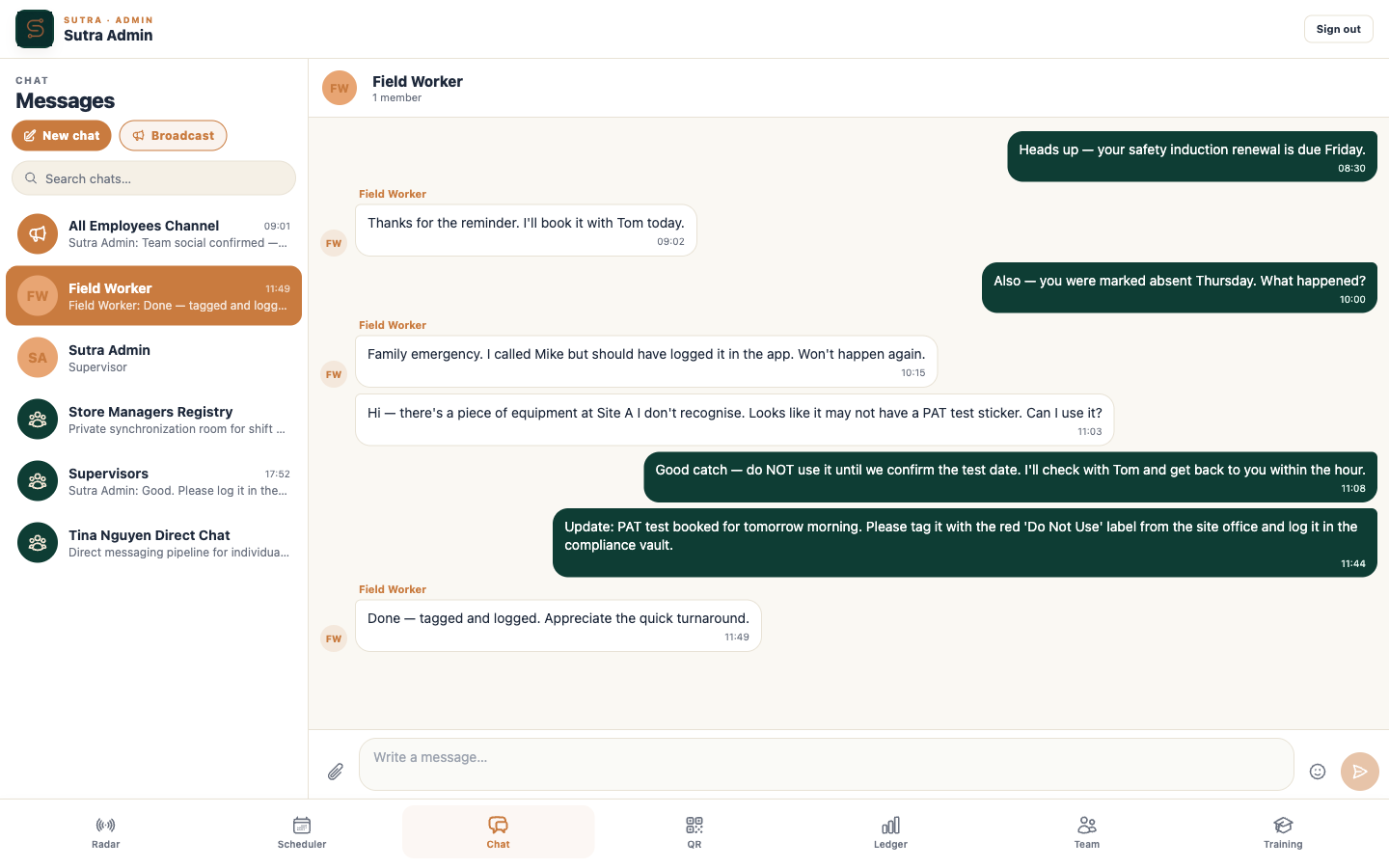Click the 'Update: PAT test booked' message
Image resolution: width=1389 pixels, height=868 pixels.
[965, 543]
